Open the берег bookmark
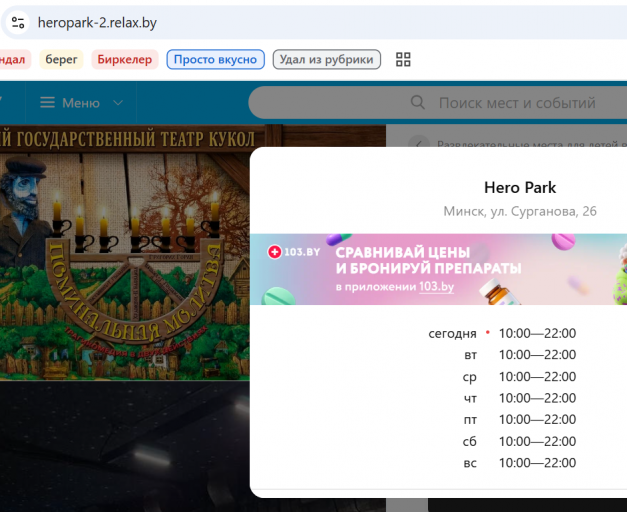627x512 pixels. coord(61,60)
